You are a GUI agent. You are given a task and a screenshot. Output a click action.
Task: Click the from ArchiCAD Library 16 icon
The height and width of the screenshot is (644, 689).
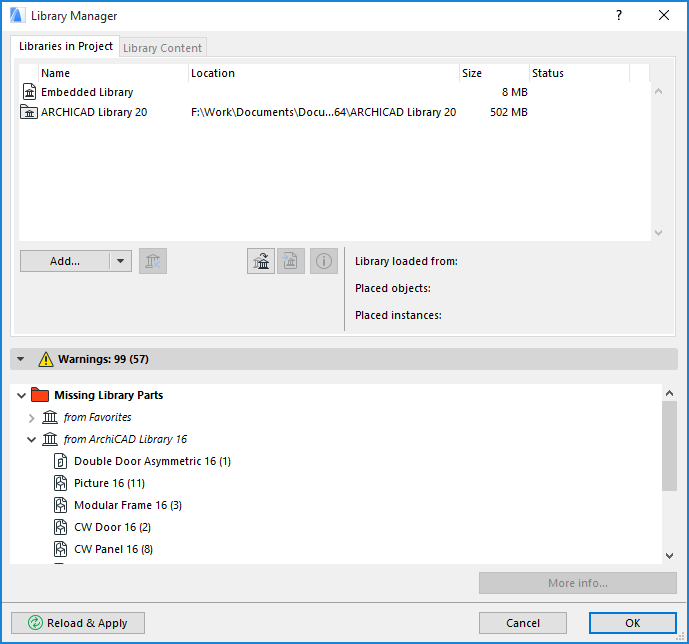50,439
